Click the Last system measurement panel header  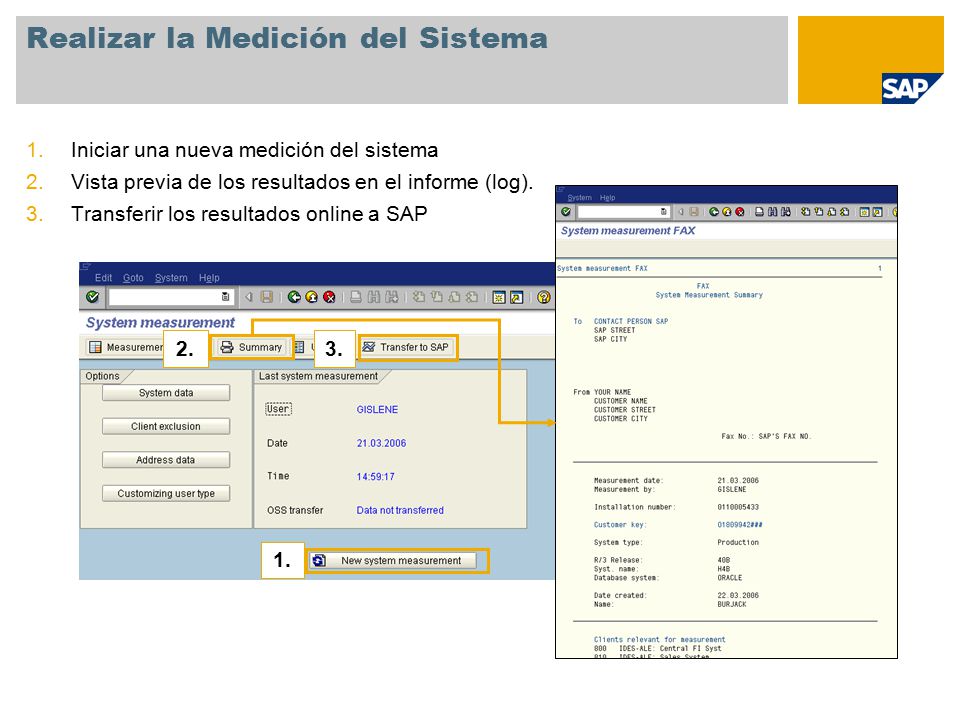(x=318, y=376)
